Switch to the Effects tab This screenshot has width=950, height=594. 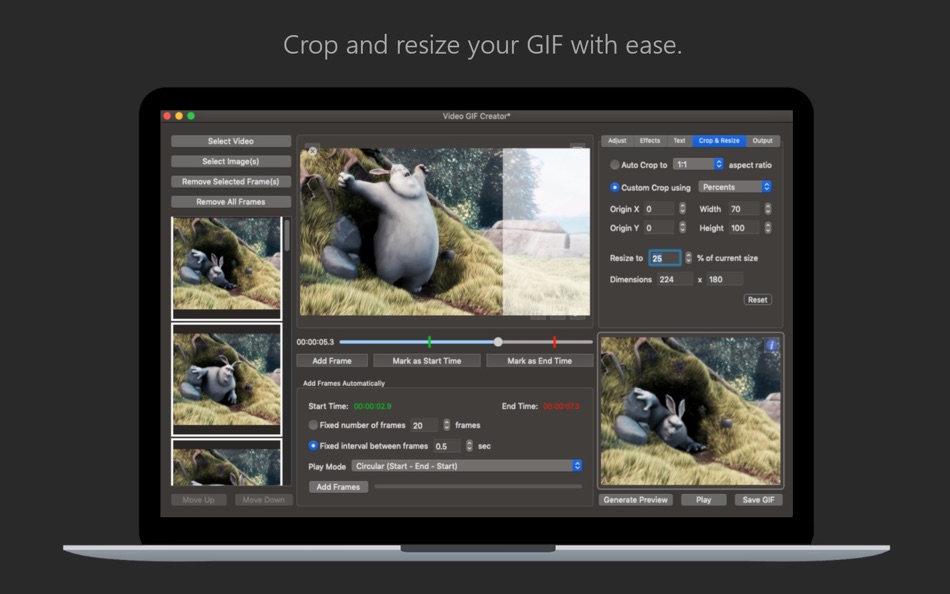(650, 141)
